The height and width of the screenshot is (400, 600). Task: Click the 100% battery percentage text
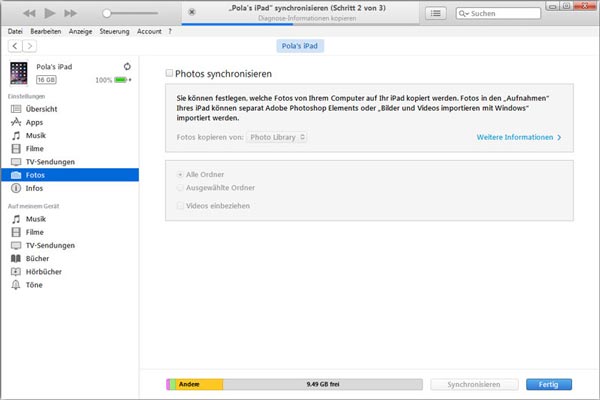103,80
